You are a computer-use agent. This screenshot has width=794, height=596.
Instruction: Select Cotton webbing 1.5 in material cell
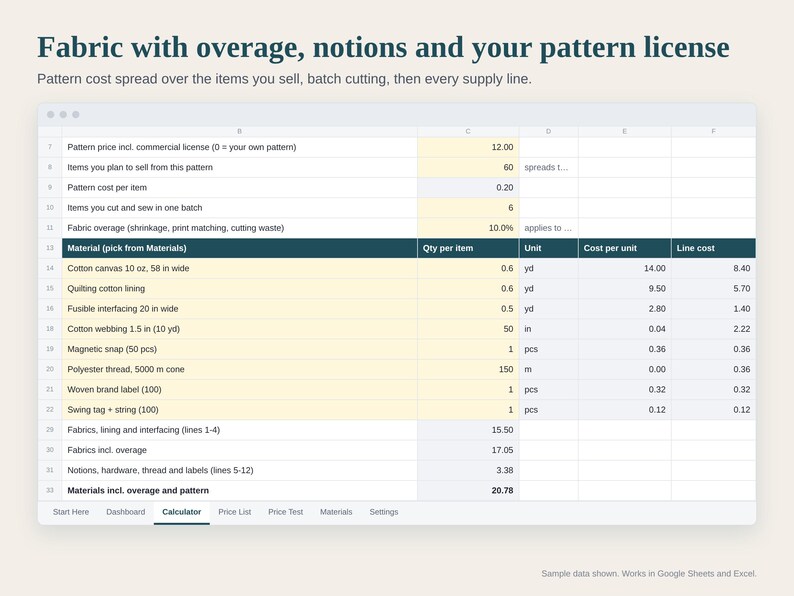point(240,329)
